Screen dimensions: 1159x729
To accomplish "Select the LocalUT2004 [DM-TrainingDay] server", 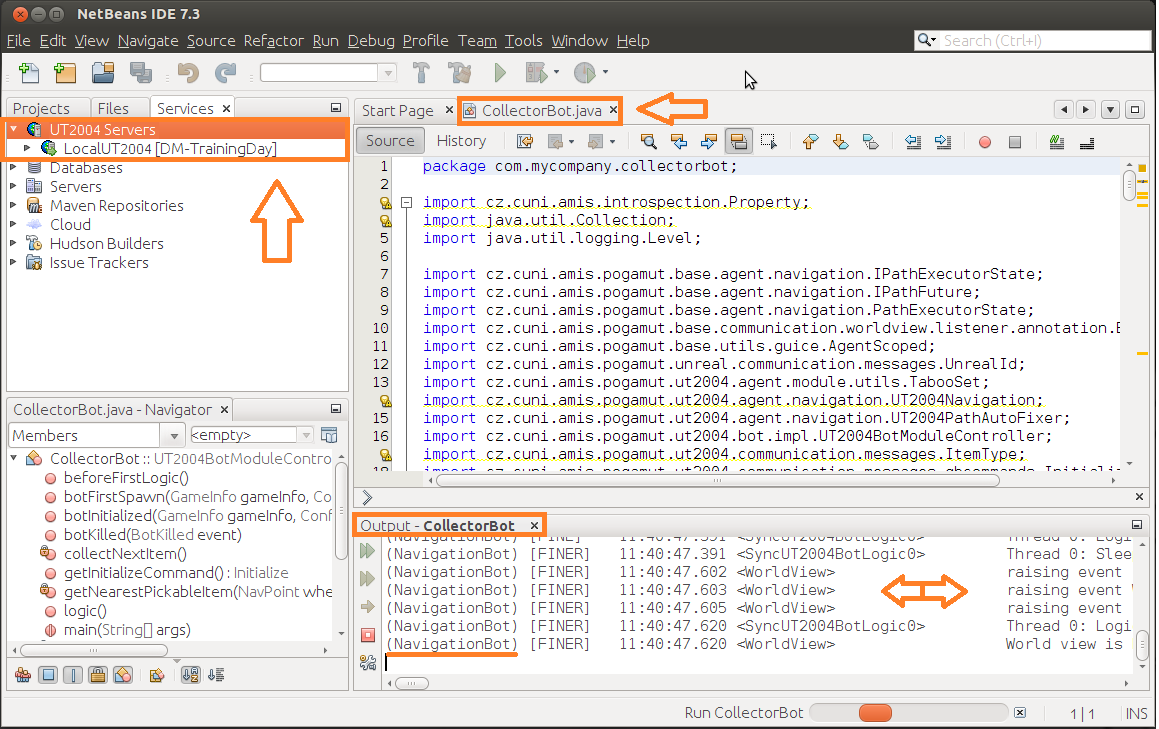I will [x=163, y=149].
